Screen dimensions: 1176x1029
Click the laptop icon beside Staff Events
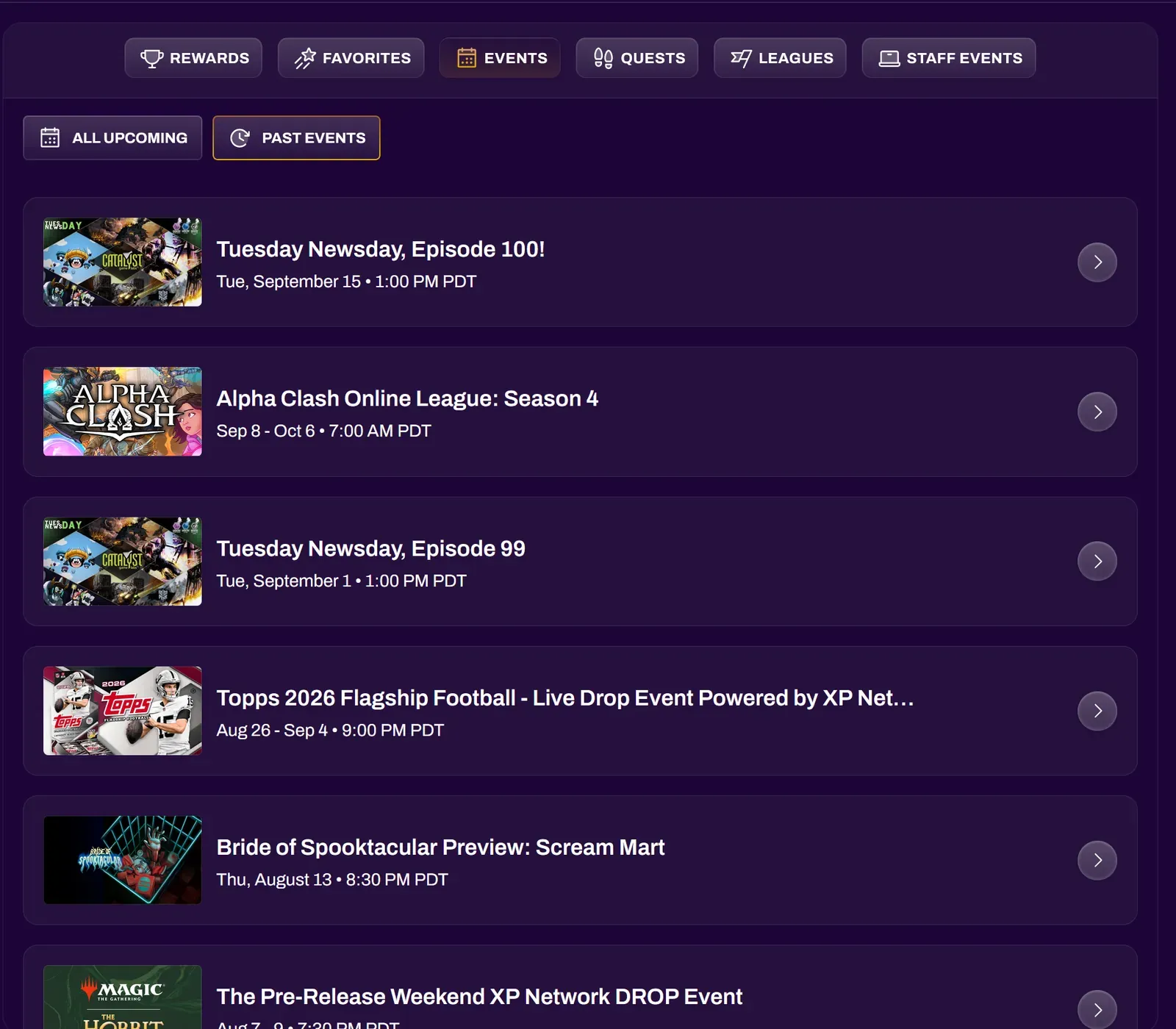point(889,58)
